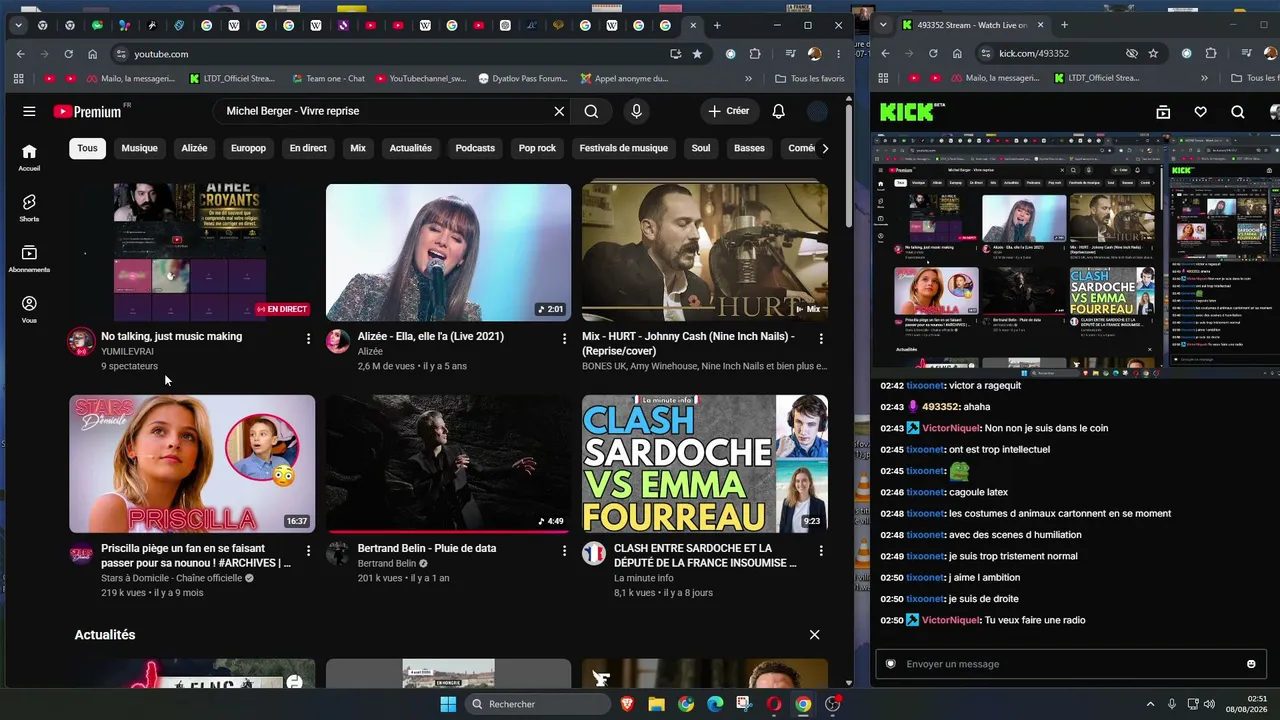Open emoji picker in Kick chat
Screen dimensions: 1280x720
point(1251,664)
